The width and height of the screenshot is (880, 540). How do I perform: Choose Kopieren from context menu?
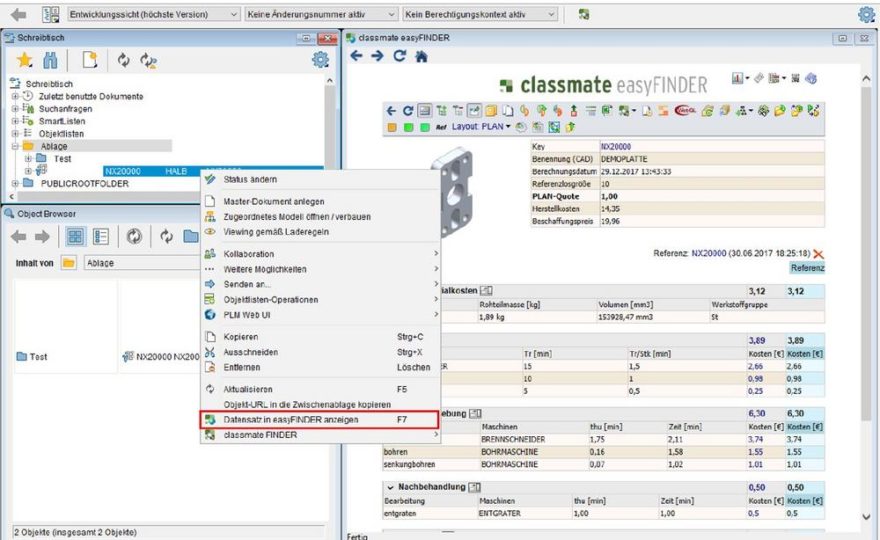point(320,337)
